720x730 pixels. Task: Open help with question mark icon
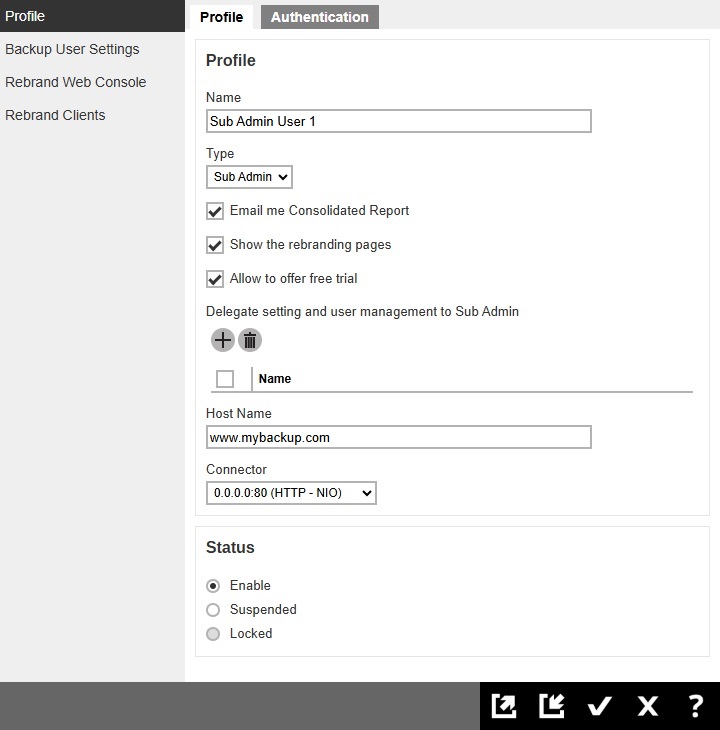tap(696, 706)
